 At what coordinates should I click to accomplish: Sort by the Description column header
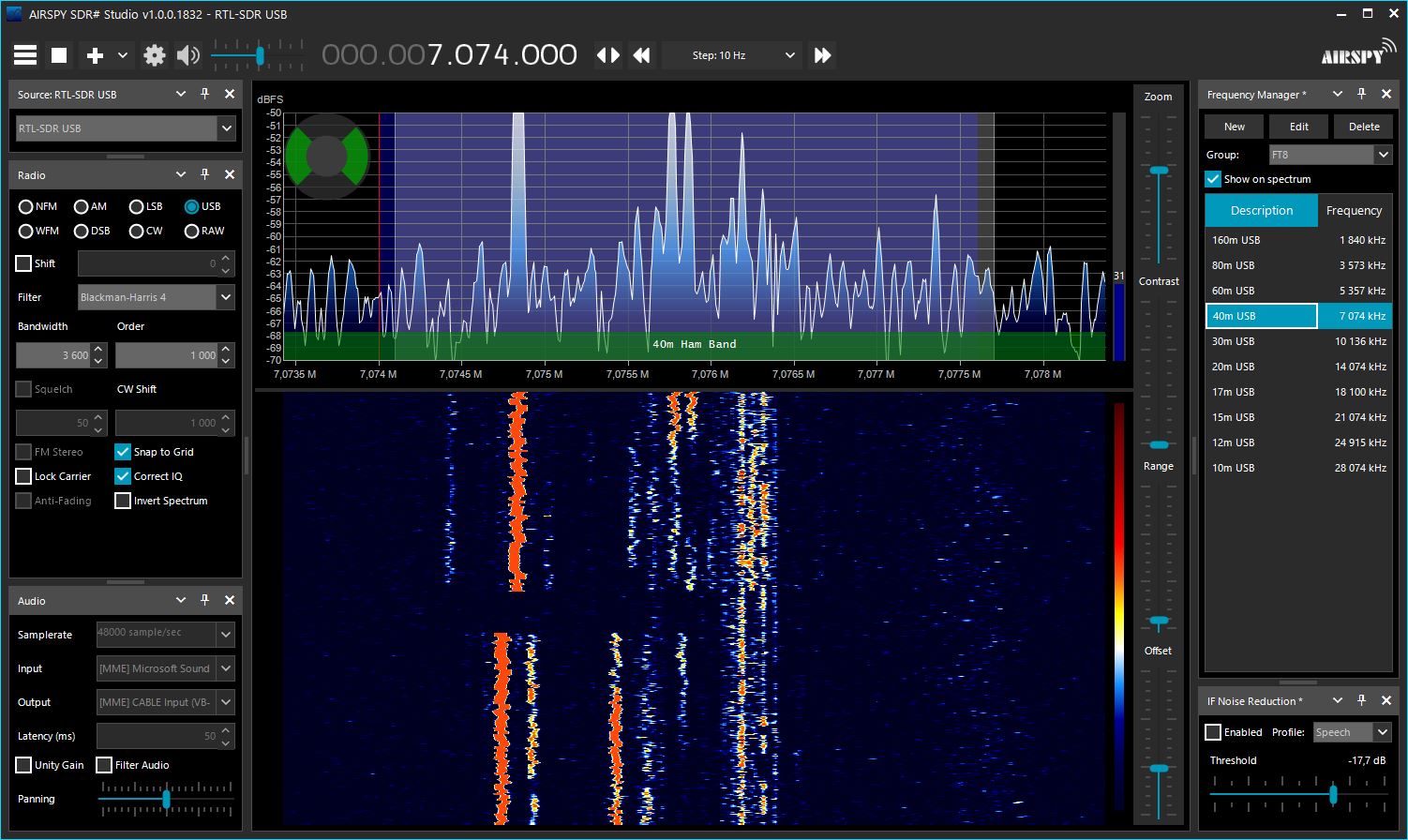click(1262, 210)
